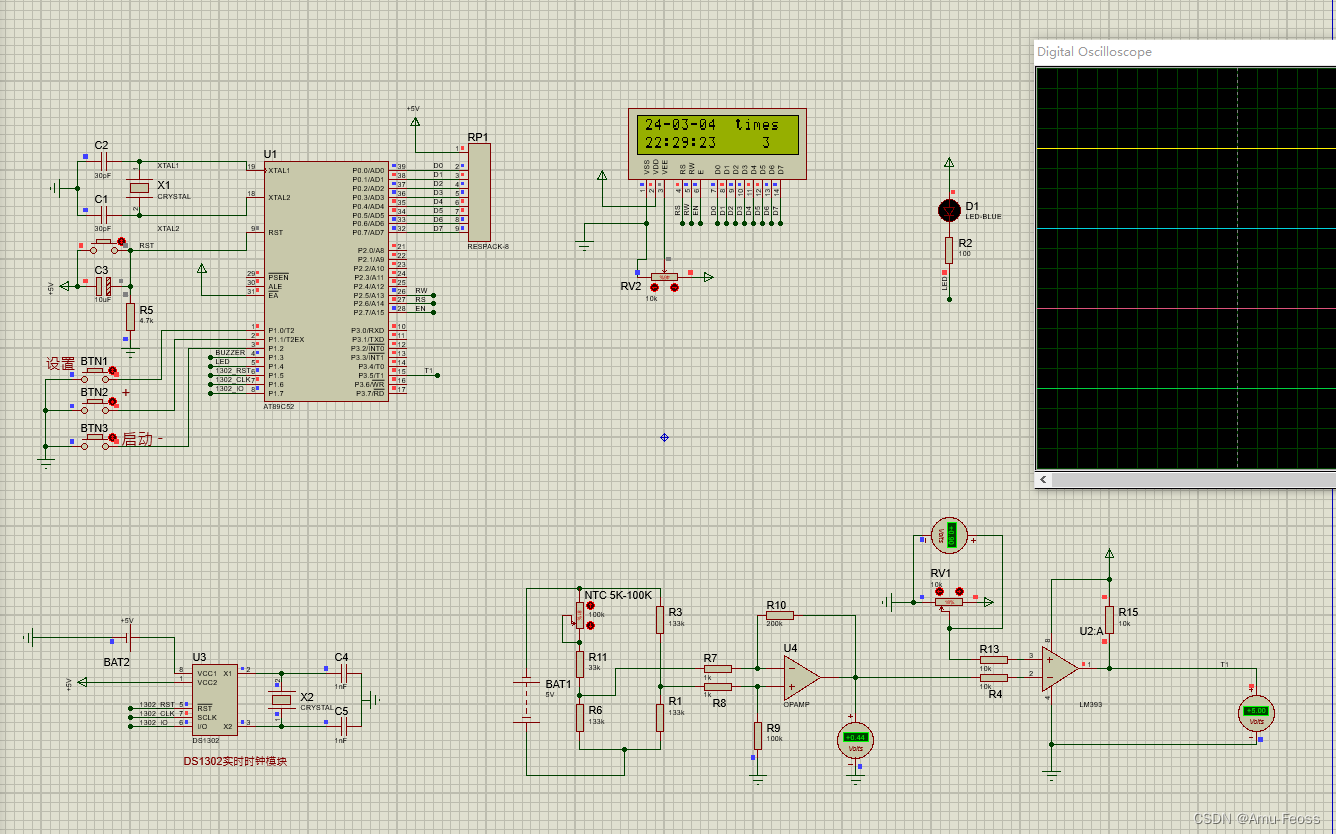Click the yellow oscilloscope trace
The width and height of the screenshot is (1336, 834).
1186,149
